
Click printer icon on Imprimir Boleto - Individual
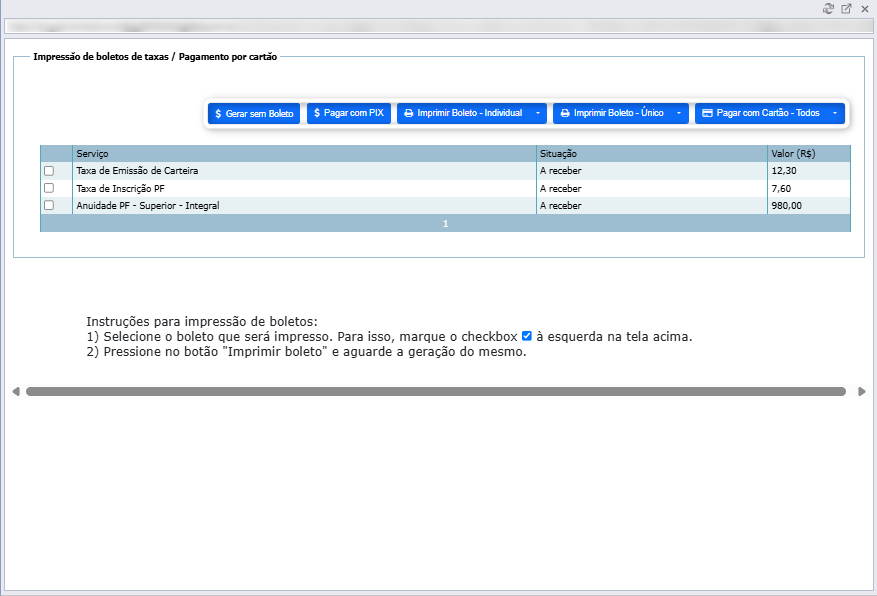(x=409, y=113)
